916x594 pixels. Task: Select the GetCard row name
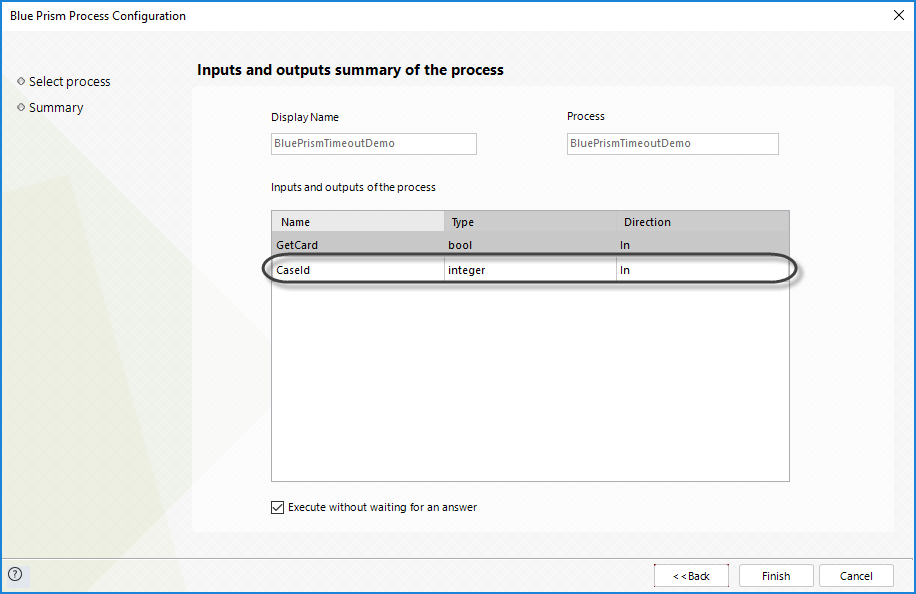[x=297, y=245]
